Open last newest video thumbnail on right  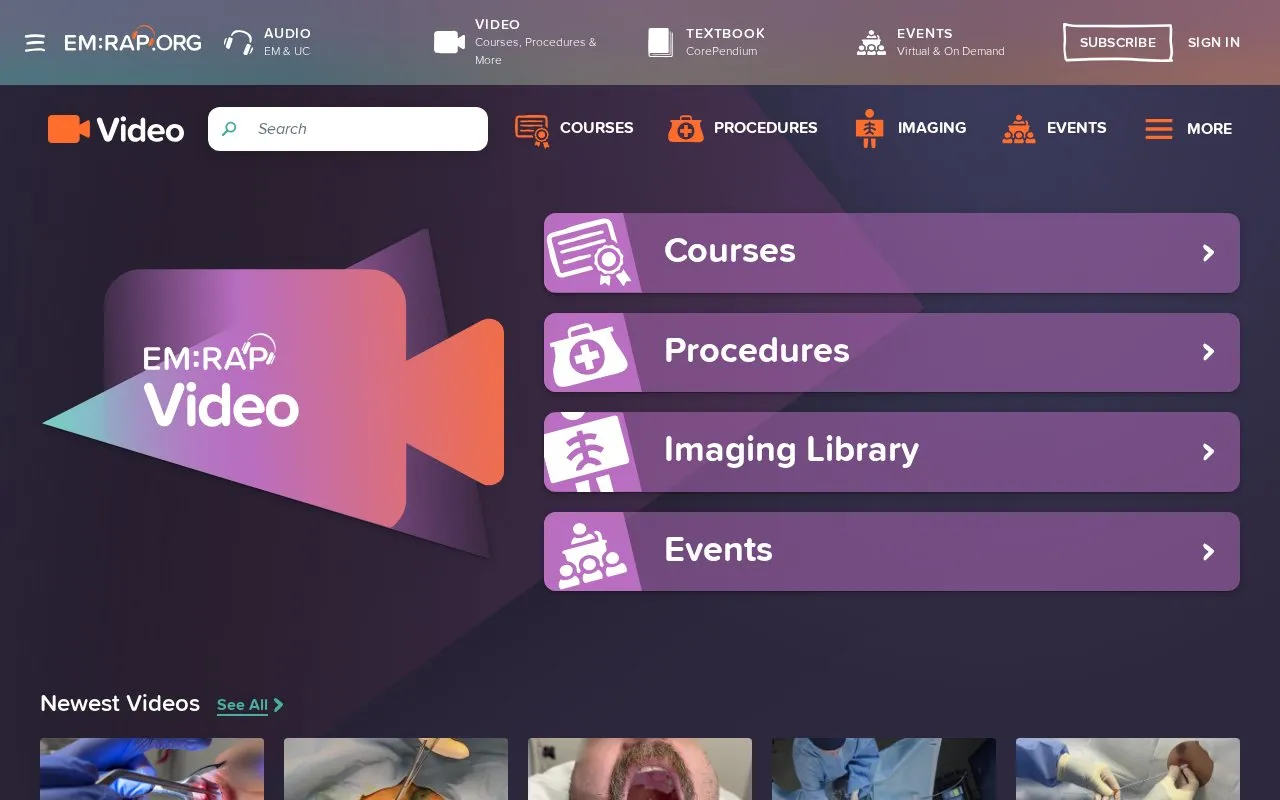click(1128, 769)
